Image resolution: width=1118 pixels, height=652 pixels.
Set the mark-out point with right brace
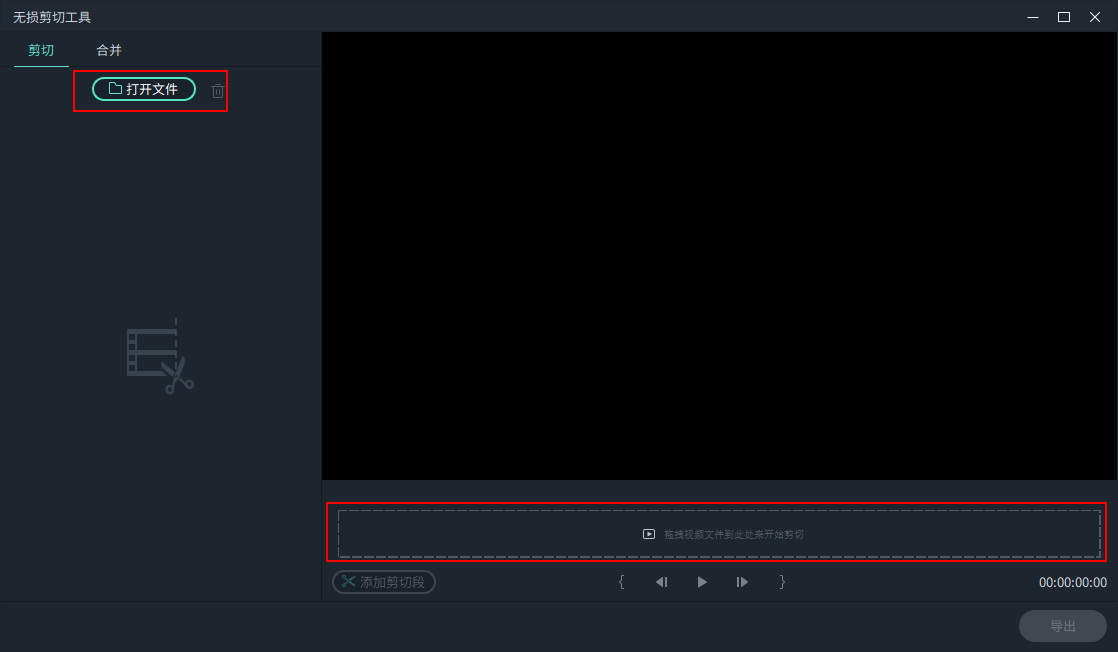[782, 582]
